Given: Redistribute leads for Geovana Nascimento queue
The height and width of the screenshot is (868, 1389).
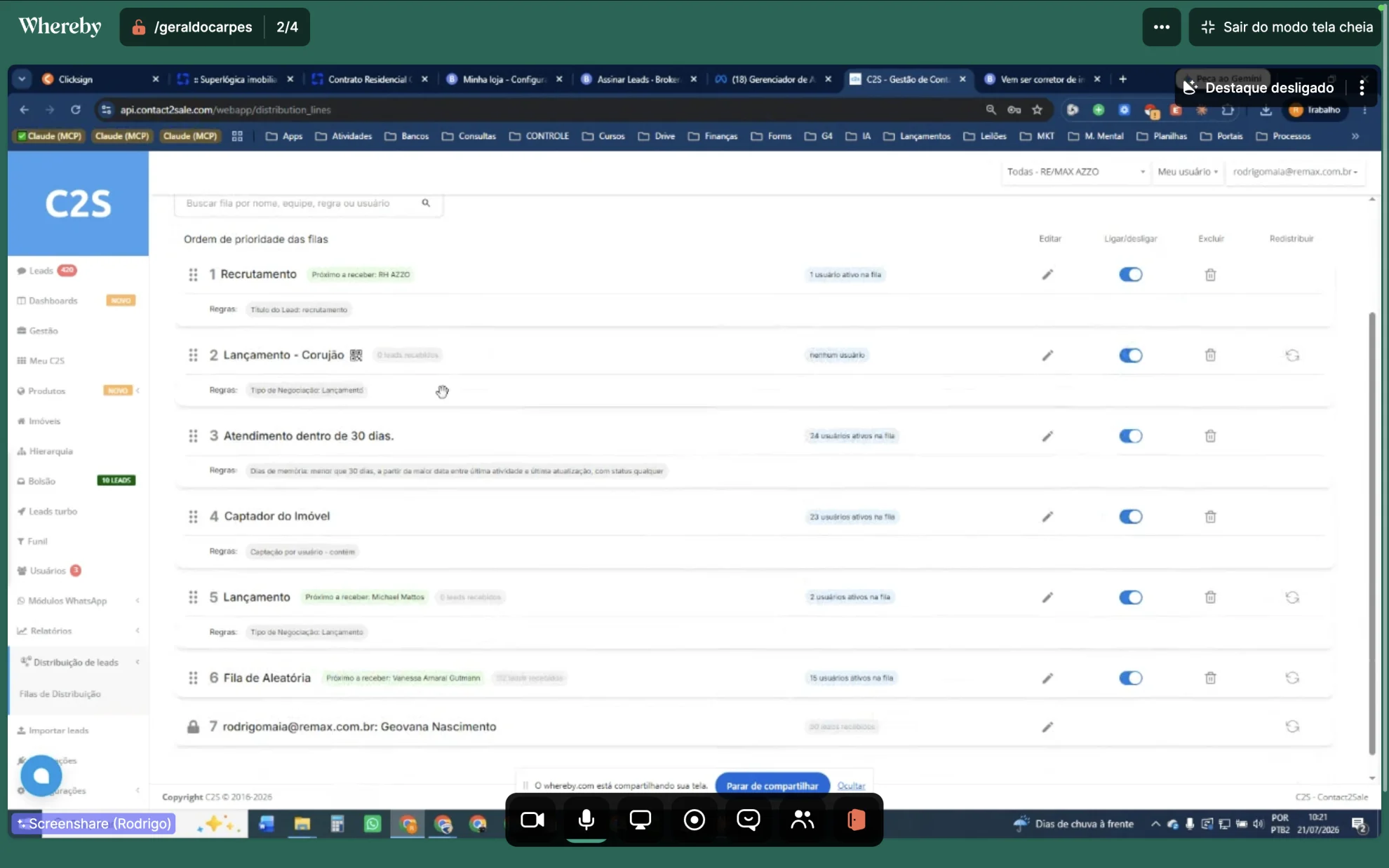Looking at the screenshot, I should coord(1292,726).
